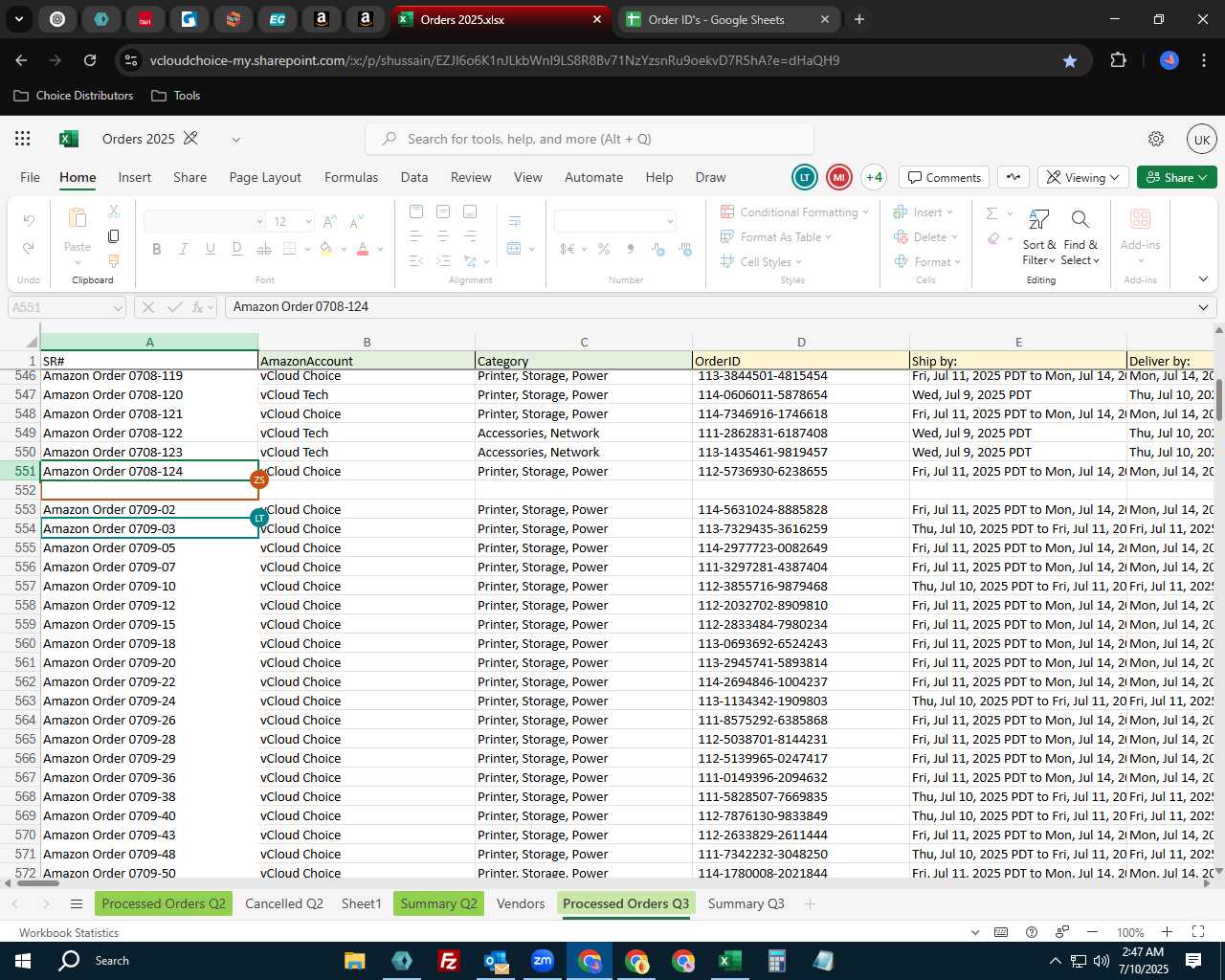Open the Summary Q2 sheet tab
Image resolution: width=1225 pixels, height=980 pixels.
438,903
